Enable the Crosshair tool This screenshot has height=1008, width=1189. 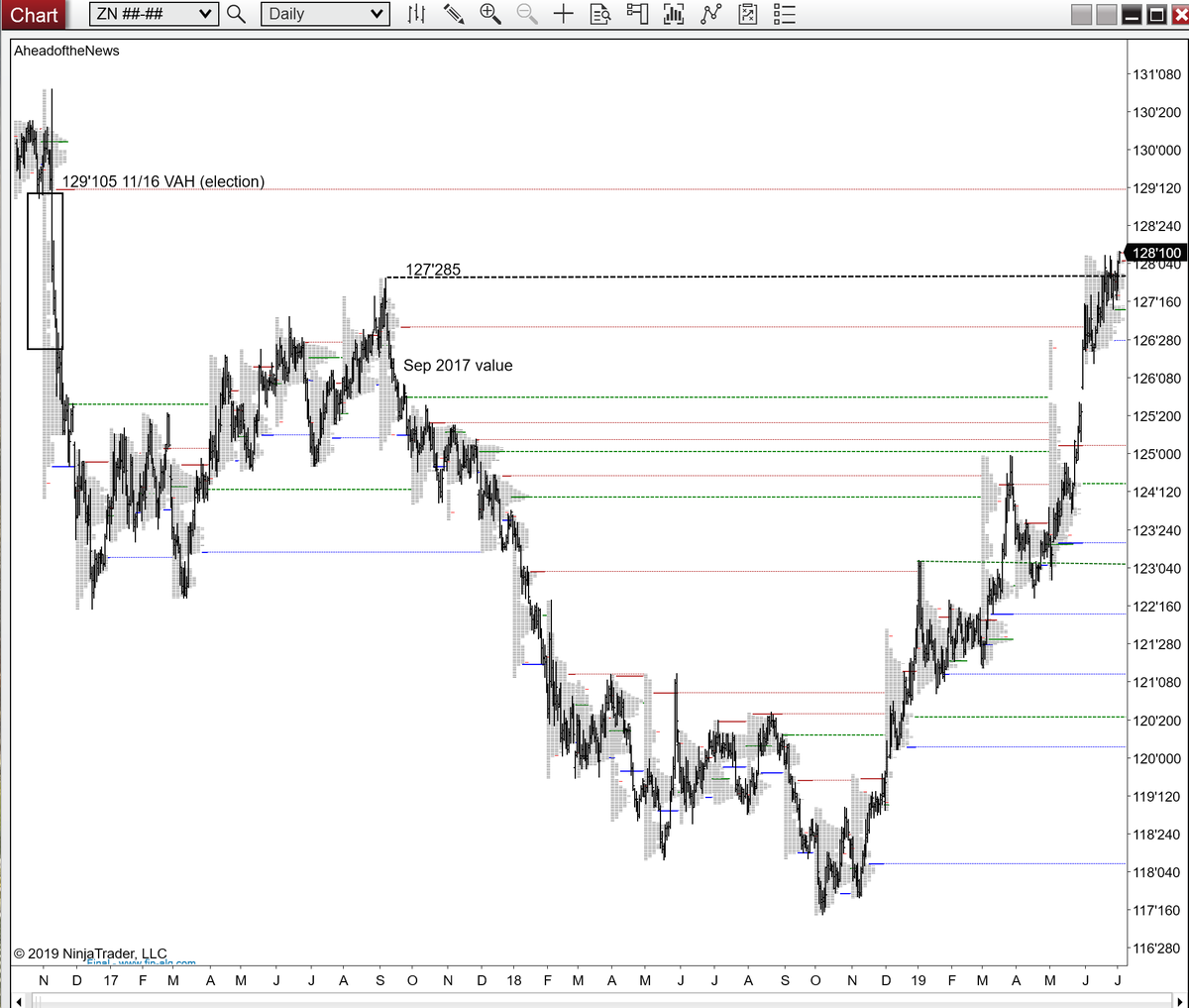[x=563, y=14]
